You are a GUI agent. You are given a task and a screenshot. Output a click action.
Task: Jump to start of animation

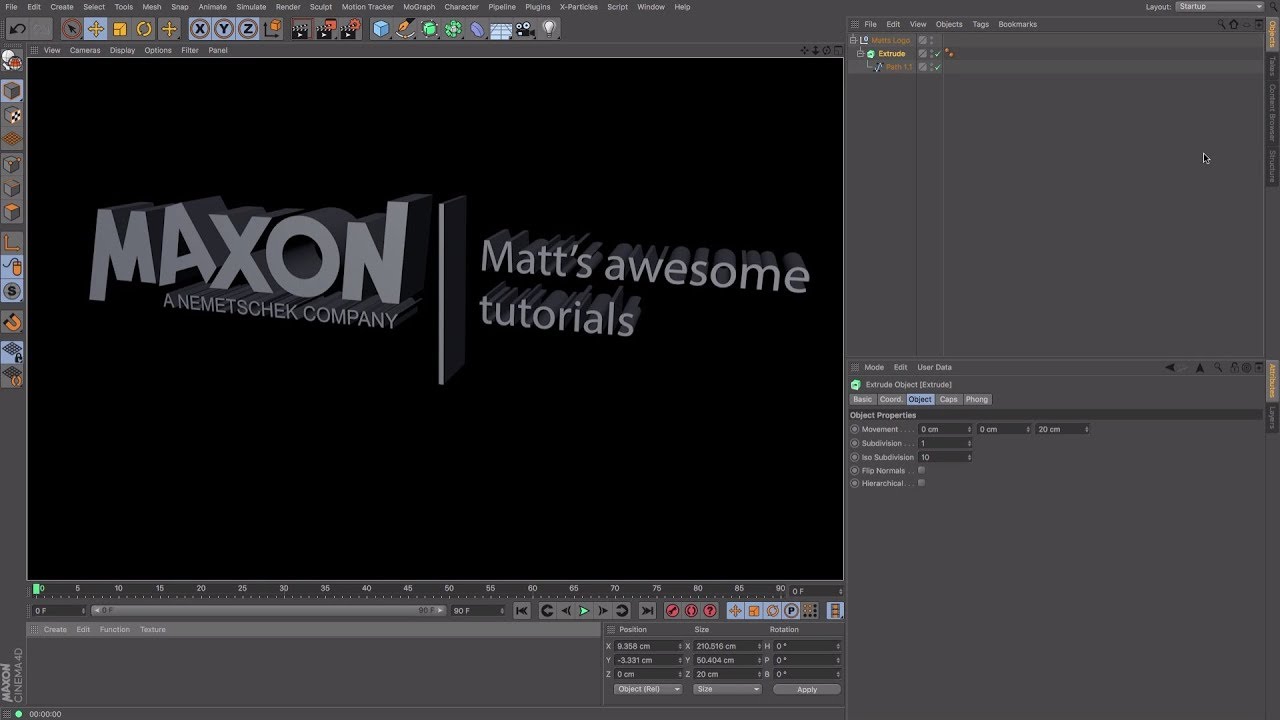point(521,611)
